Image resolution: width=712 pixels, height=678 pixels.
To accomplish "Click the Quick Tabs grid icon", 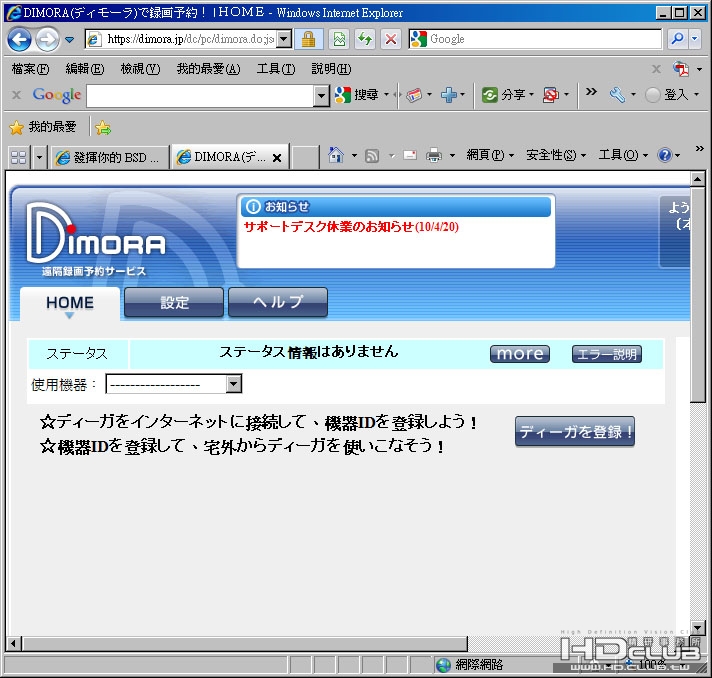I will click(19, 157).
